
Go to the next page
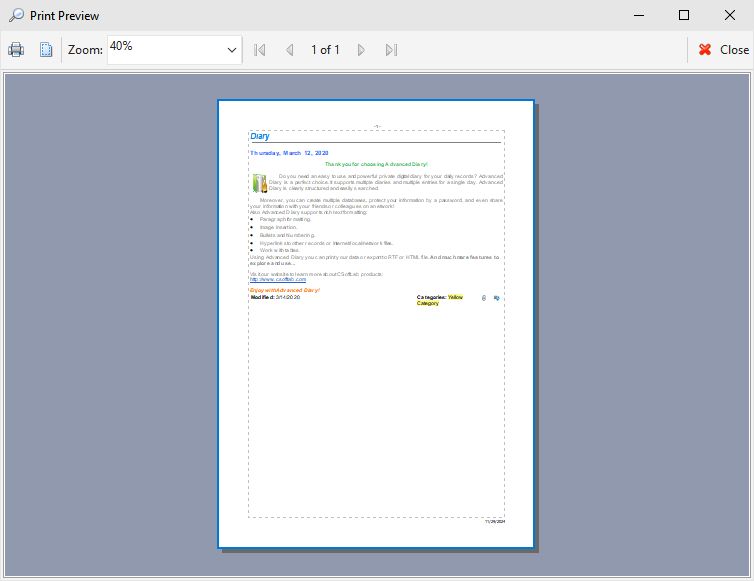click(361, 50)
